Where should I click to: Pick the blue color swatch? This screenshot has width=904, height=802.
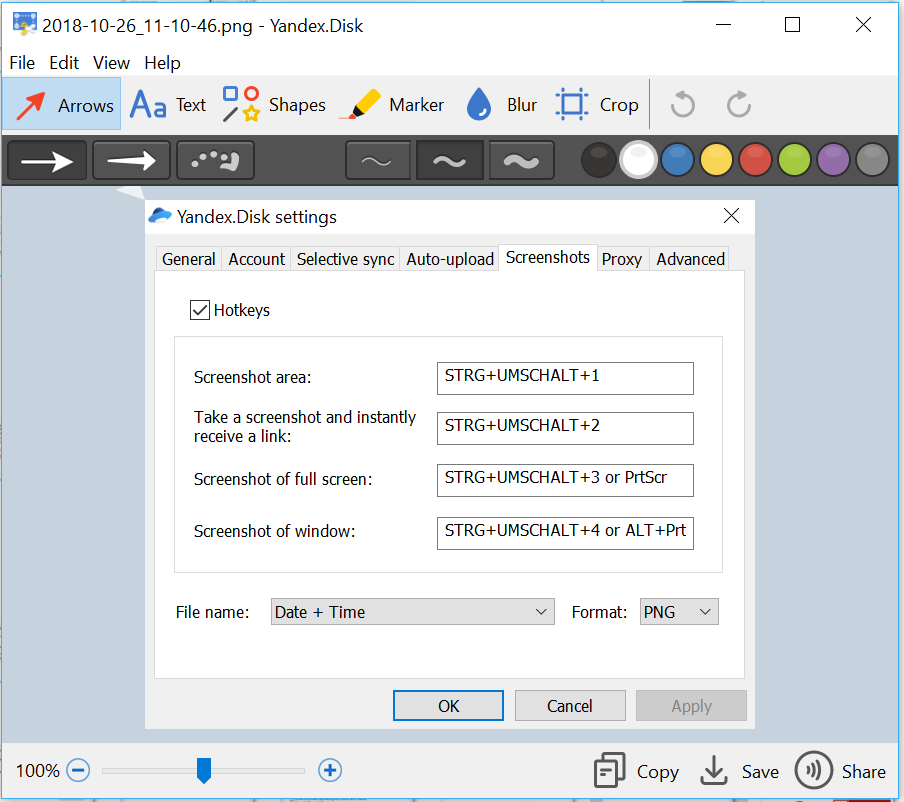677,160
